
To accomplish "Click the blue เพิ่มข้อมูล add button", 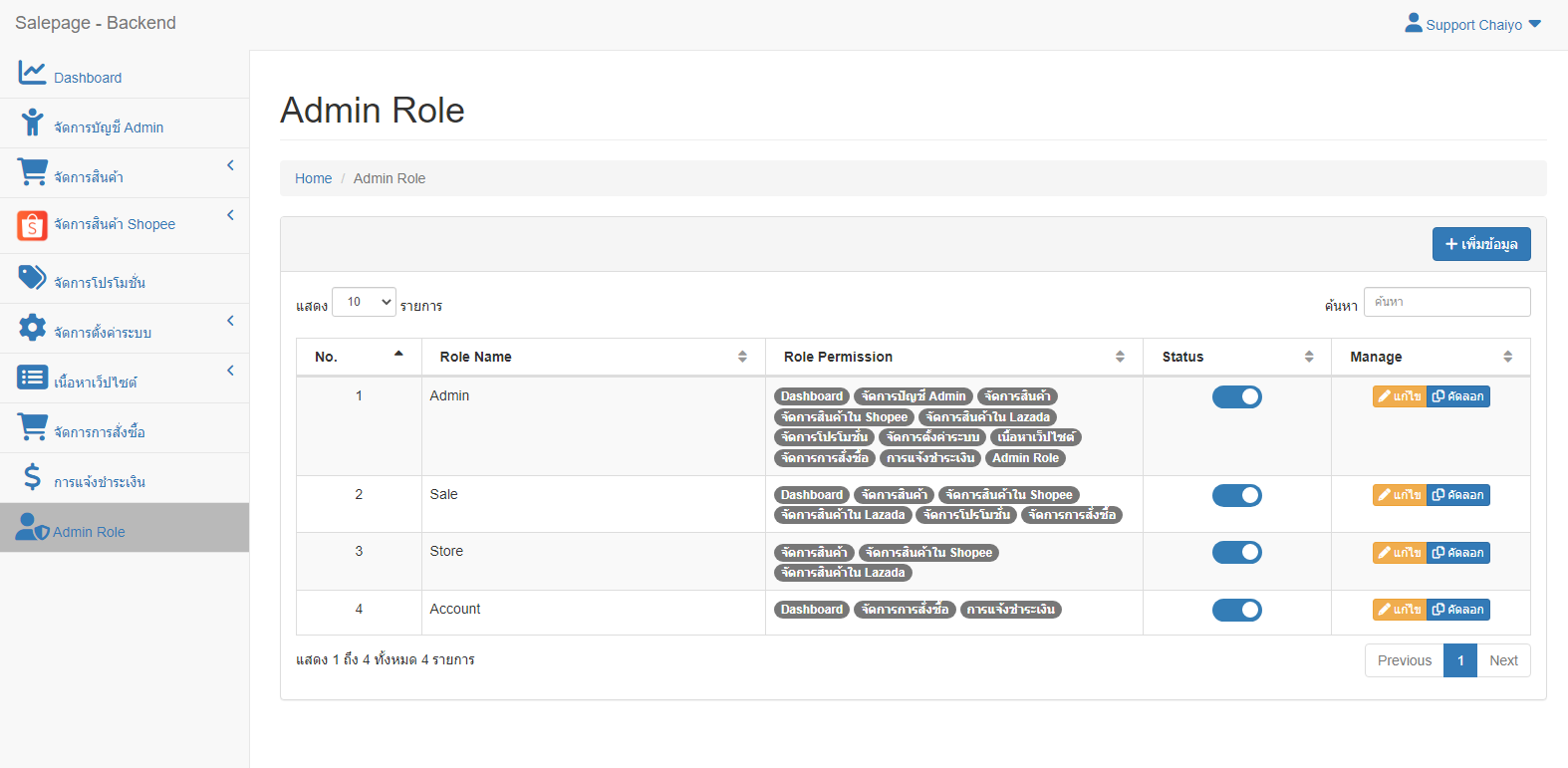I will [1480, 244].
